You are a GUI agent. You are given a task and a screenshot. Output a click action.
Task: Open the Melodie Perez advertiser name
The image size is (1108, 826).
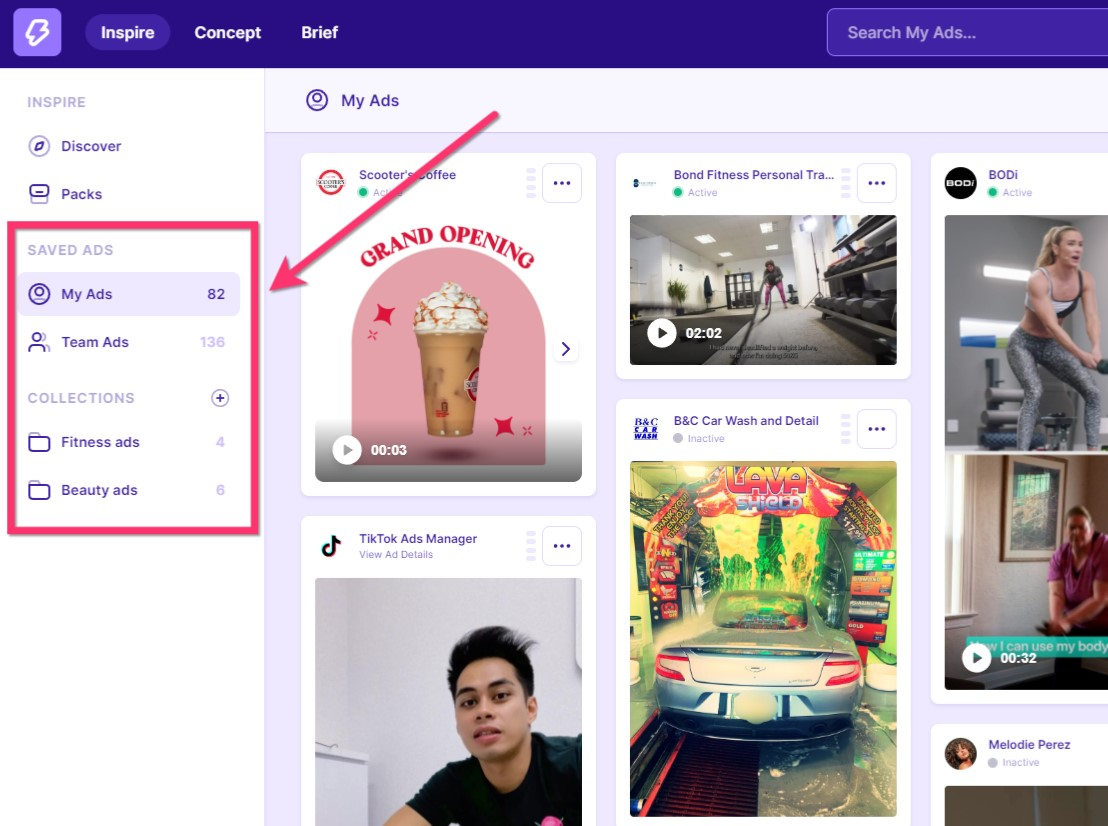point(1029,745)
